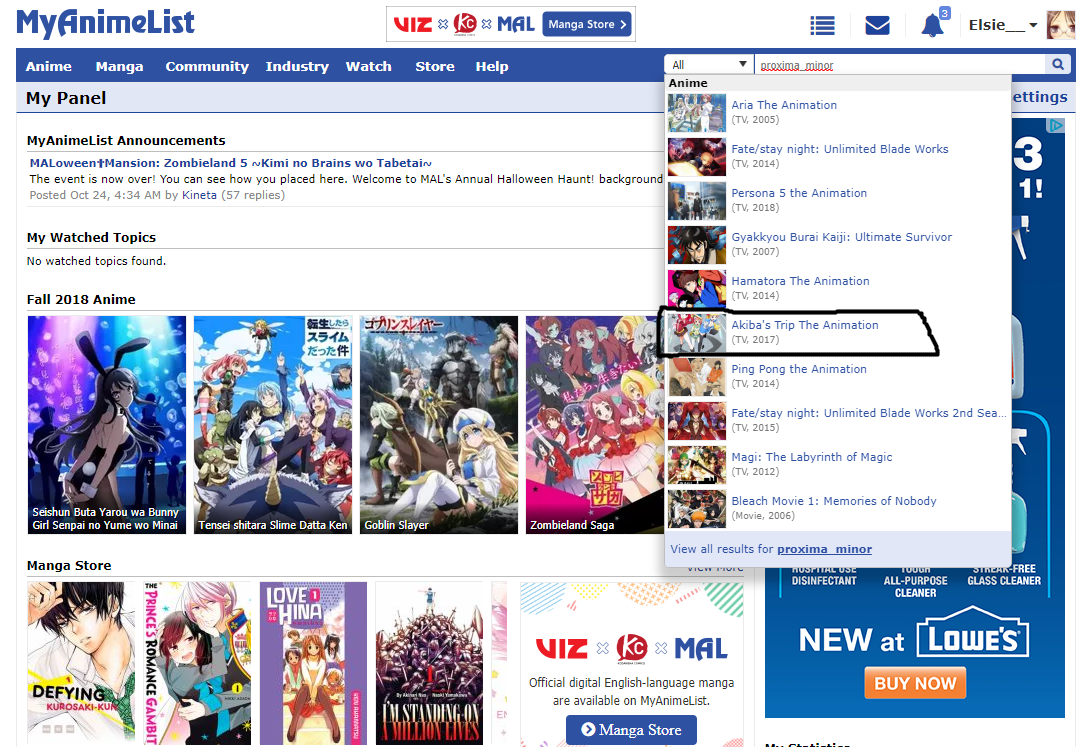
Task: Open the Help menu
Action: 492,67
